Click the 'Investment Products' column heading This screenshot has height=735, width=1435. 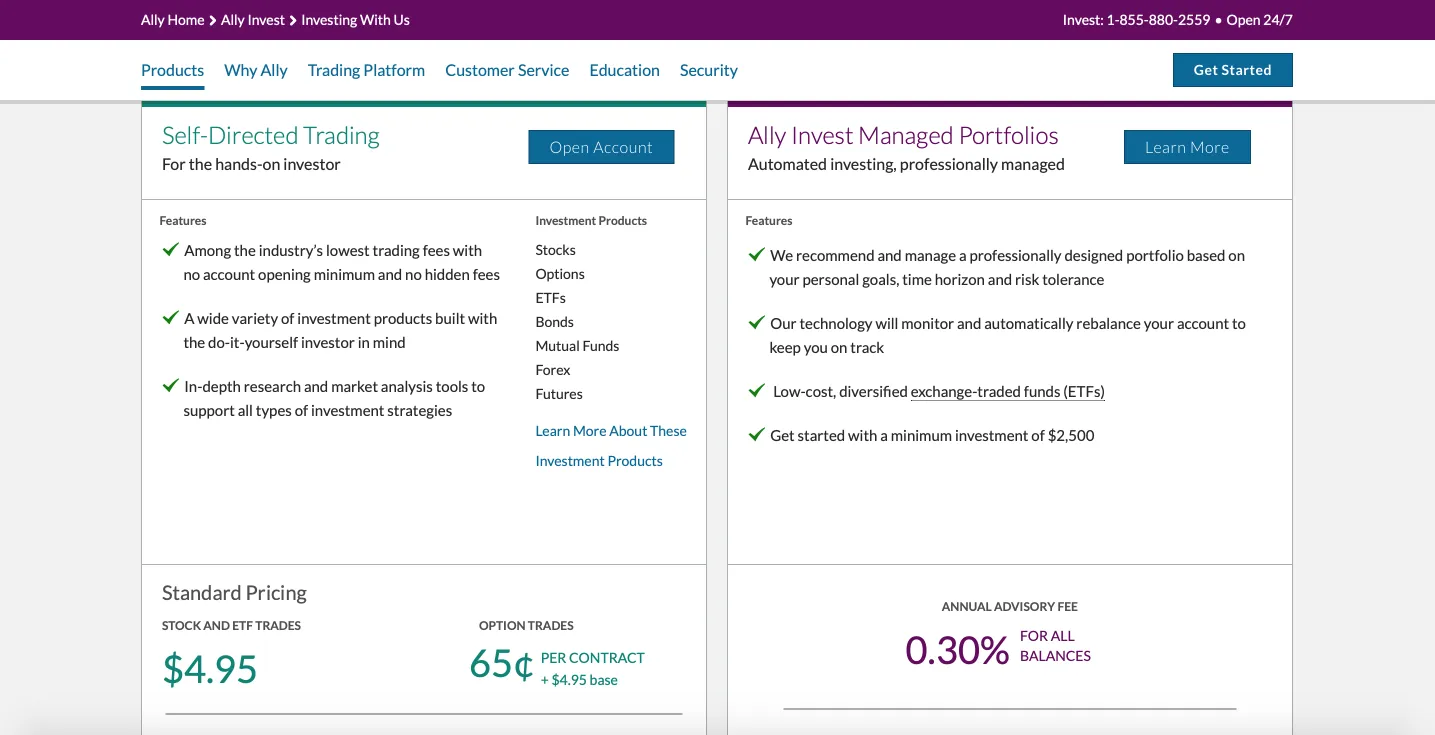591,221
